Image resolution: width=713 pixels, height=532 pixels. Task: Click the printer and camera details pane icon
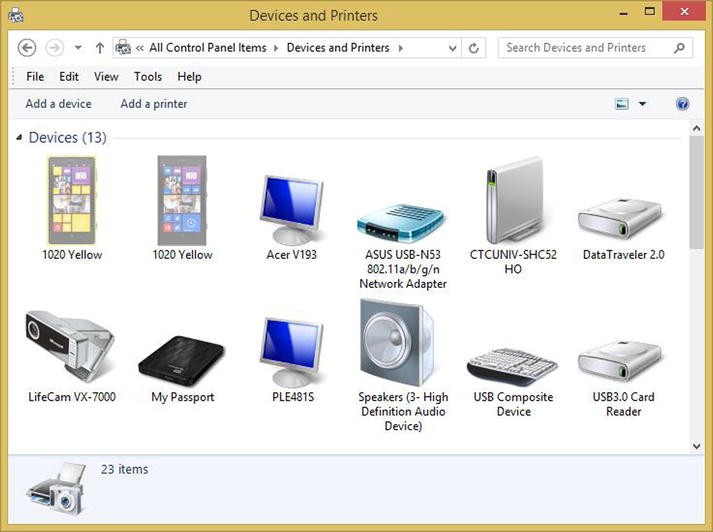(57, 489)
